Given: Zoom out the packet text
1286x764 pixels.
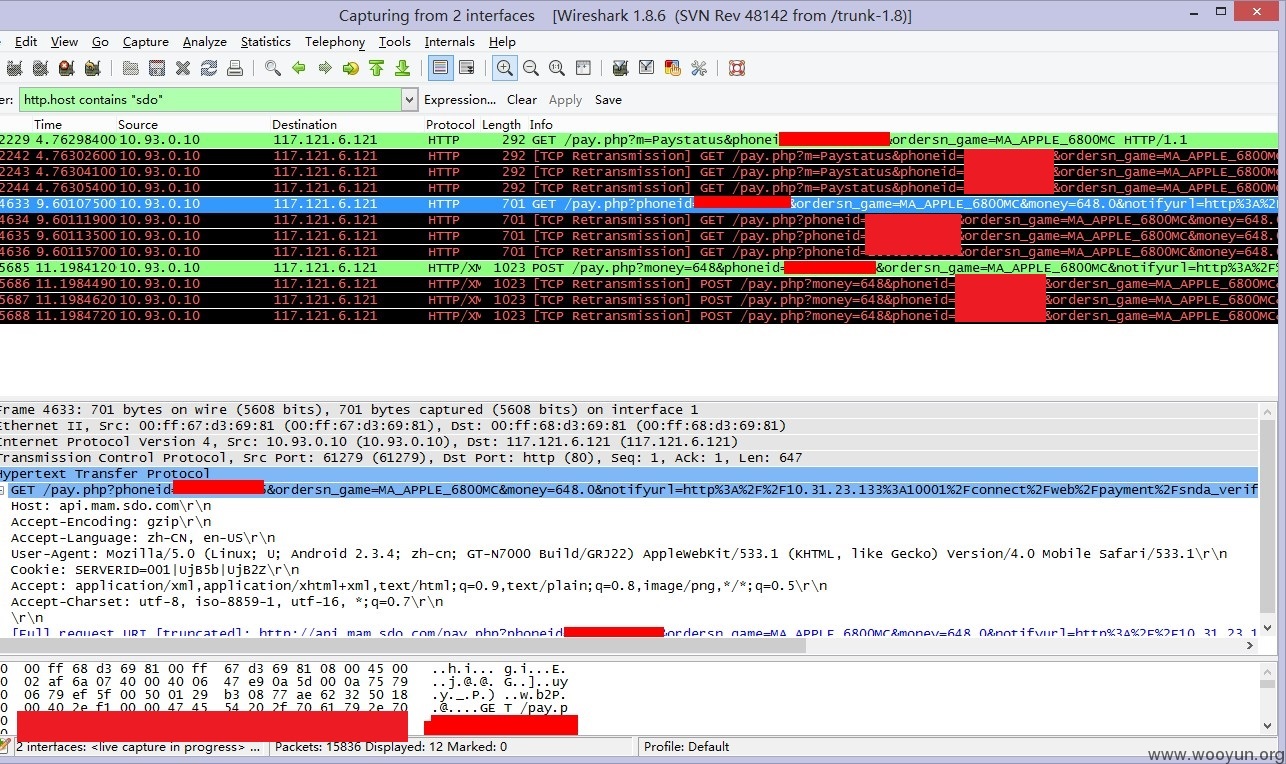Looking at the screenshot, I should (531, 68).
